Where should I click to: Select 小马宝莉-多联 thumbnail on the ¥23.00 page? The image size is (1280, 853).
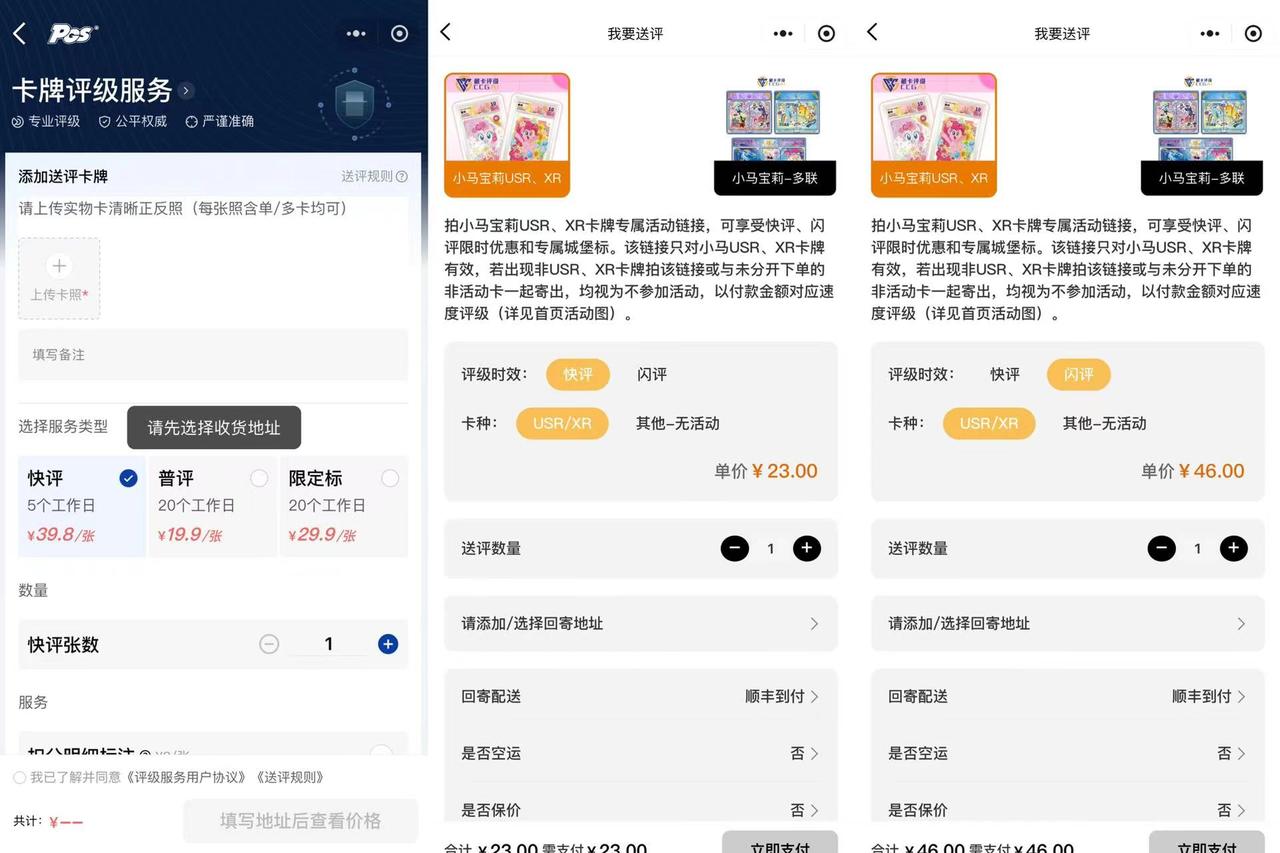point(774,135)
